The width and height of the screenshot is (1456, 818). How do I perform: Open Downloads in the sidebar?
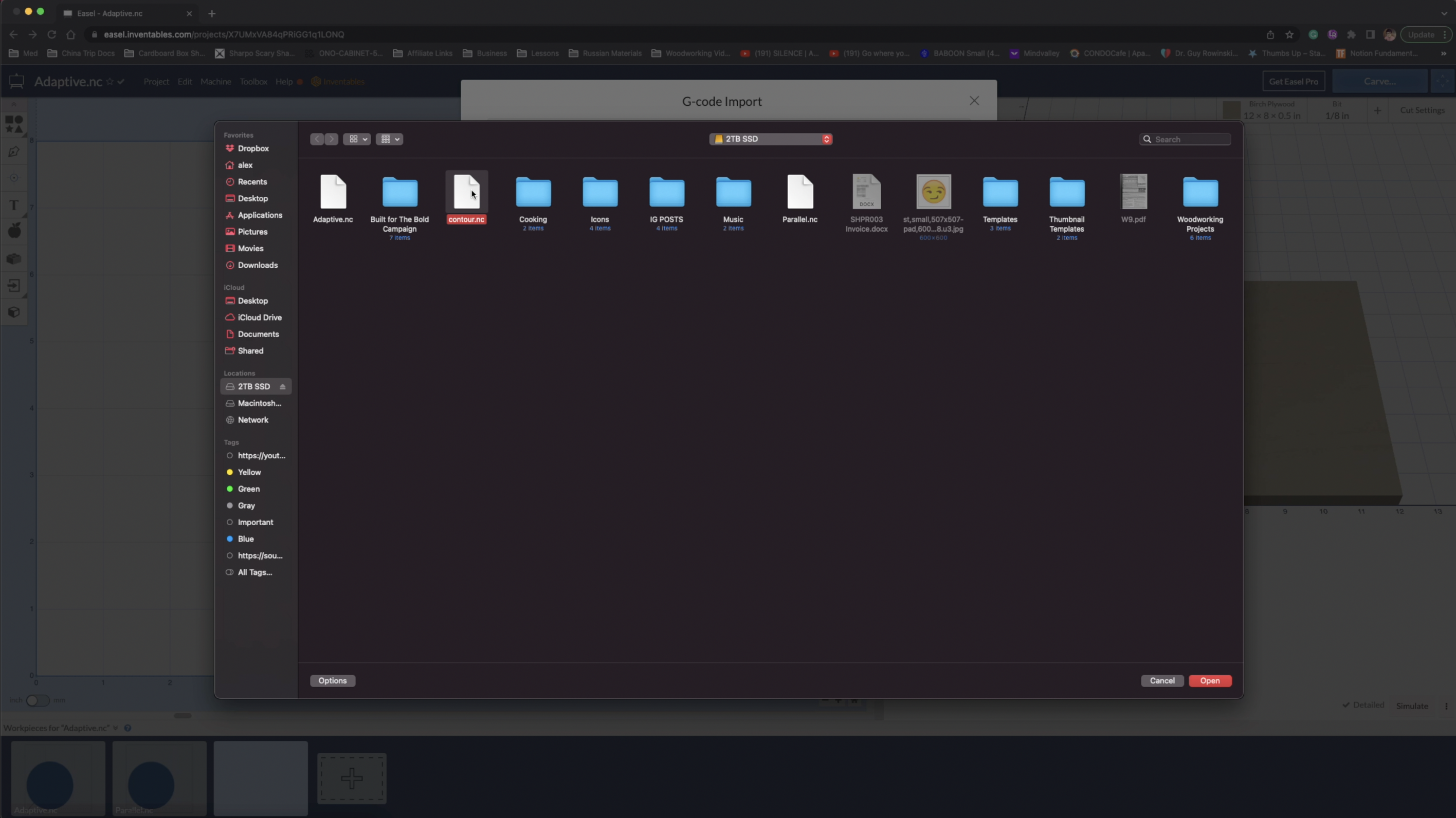tap(257, 265)
